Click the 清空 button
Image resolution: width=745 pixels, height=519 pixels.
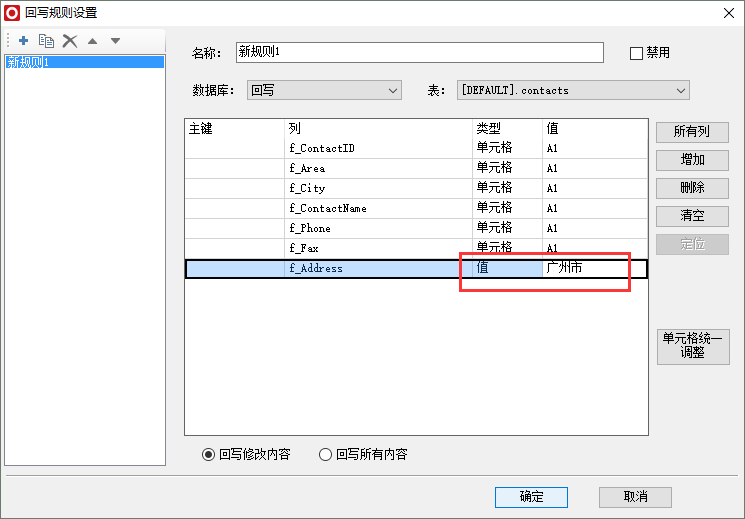click(692, 216)
